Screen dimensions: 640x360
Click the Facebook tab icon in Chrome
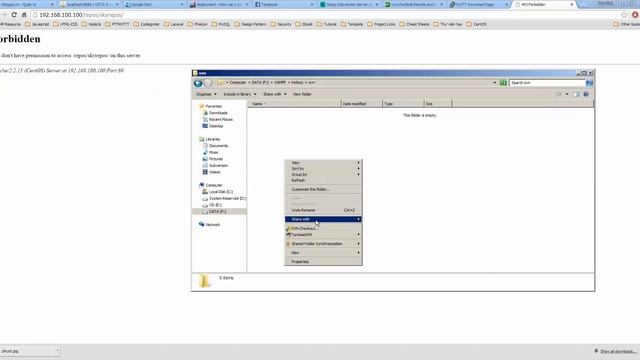point(258,4)
